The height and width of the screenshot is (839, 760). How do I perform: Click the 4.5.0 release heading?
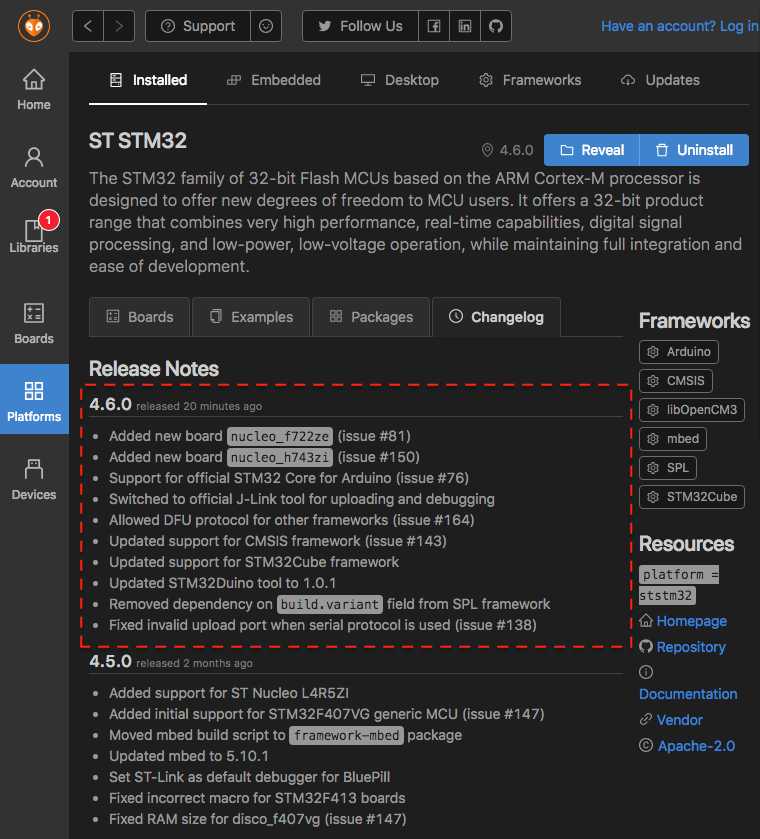(110, 661)
